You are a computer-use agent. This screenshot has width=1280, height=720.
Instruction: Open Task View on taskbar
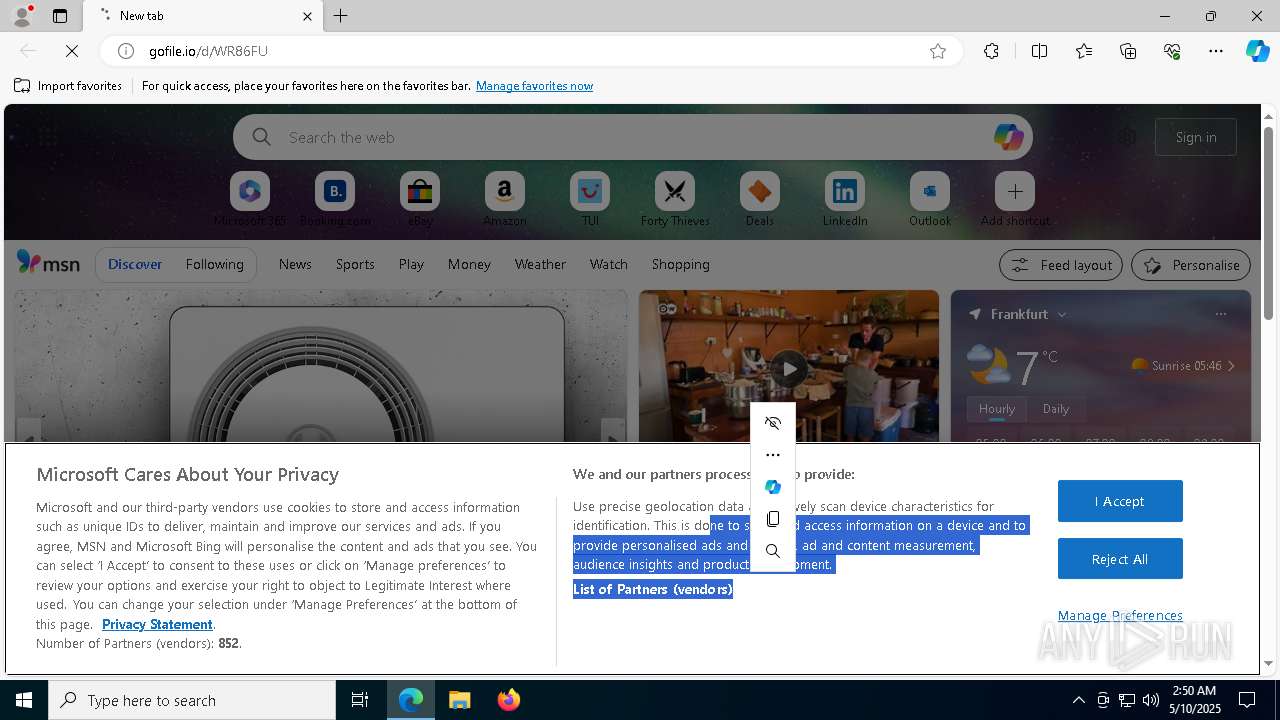pyautogui.click(x=360, y=700)
